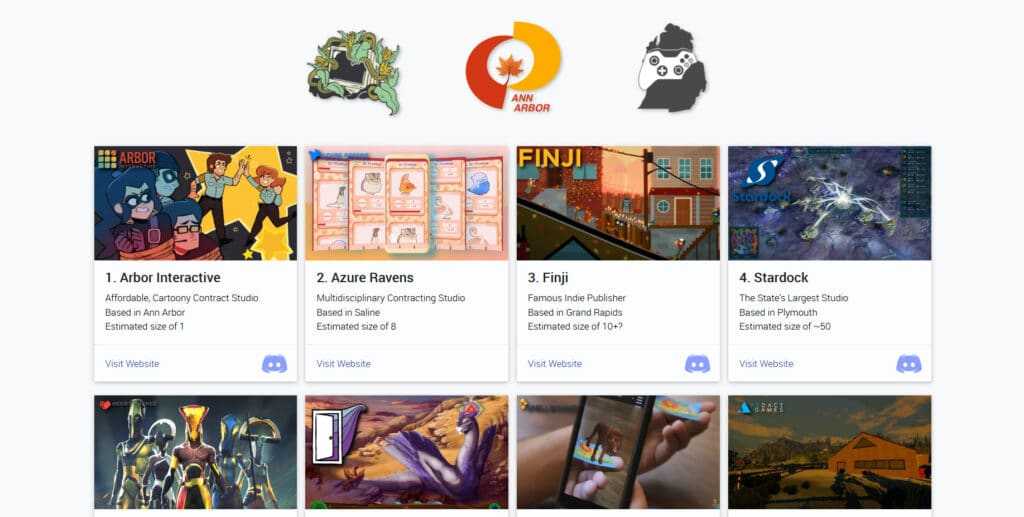1024x517 pixels.
Task: Open Finji's Discord icon
Action: tap(697, 364)
